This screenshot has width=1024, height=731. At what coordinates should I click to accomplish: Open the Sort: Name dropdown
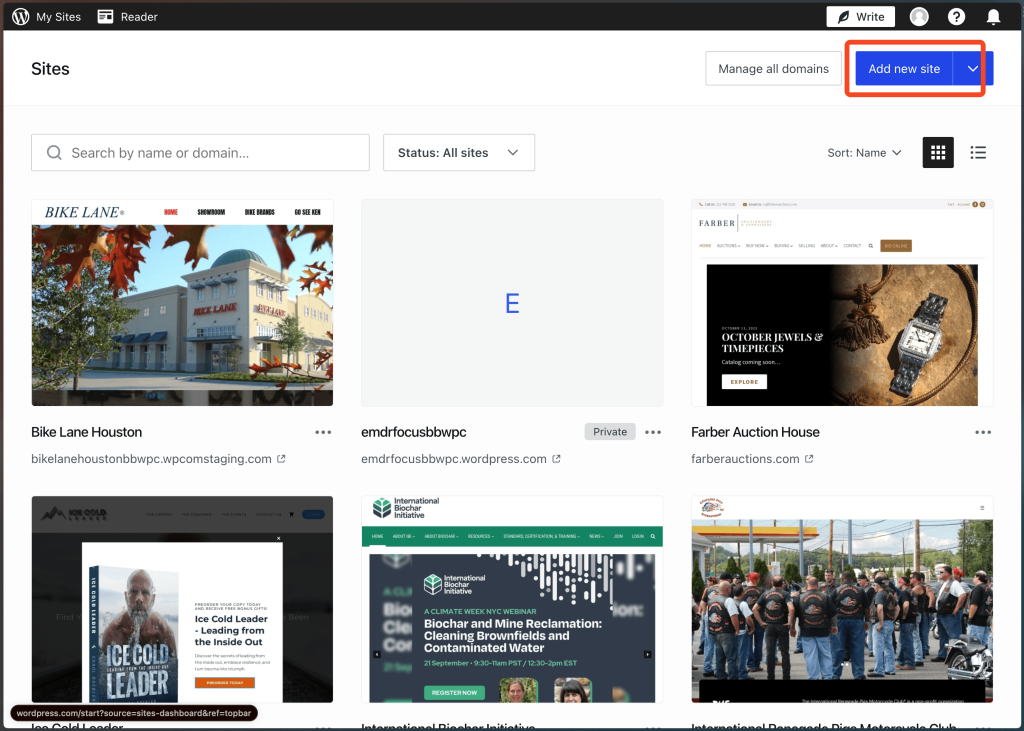[864, 153]
